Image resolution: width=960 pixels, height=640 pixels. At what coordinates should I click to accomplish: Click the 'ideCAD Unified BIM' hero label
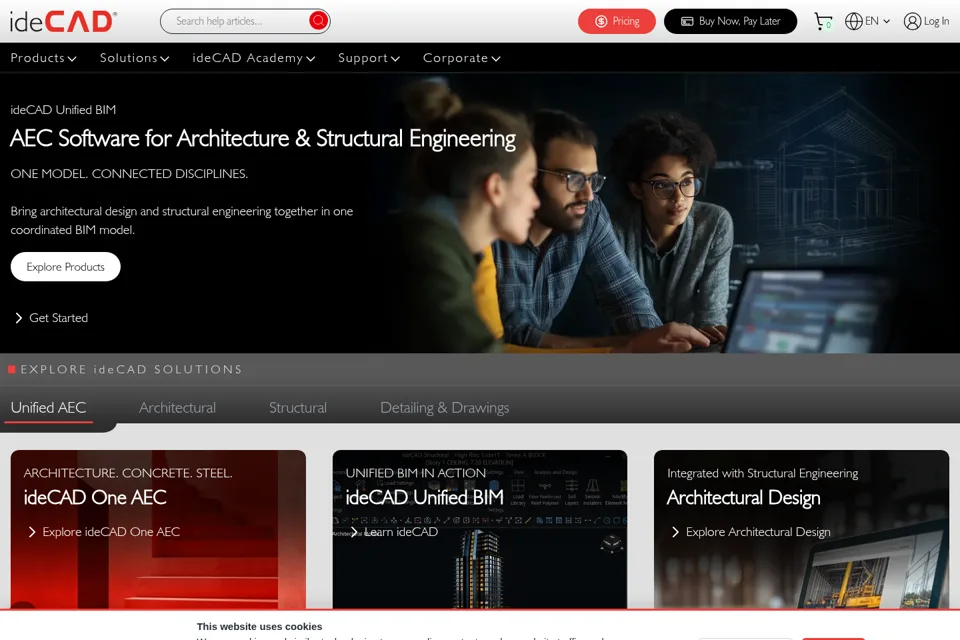[x=63, y=110]
